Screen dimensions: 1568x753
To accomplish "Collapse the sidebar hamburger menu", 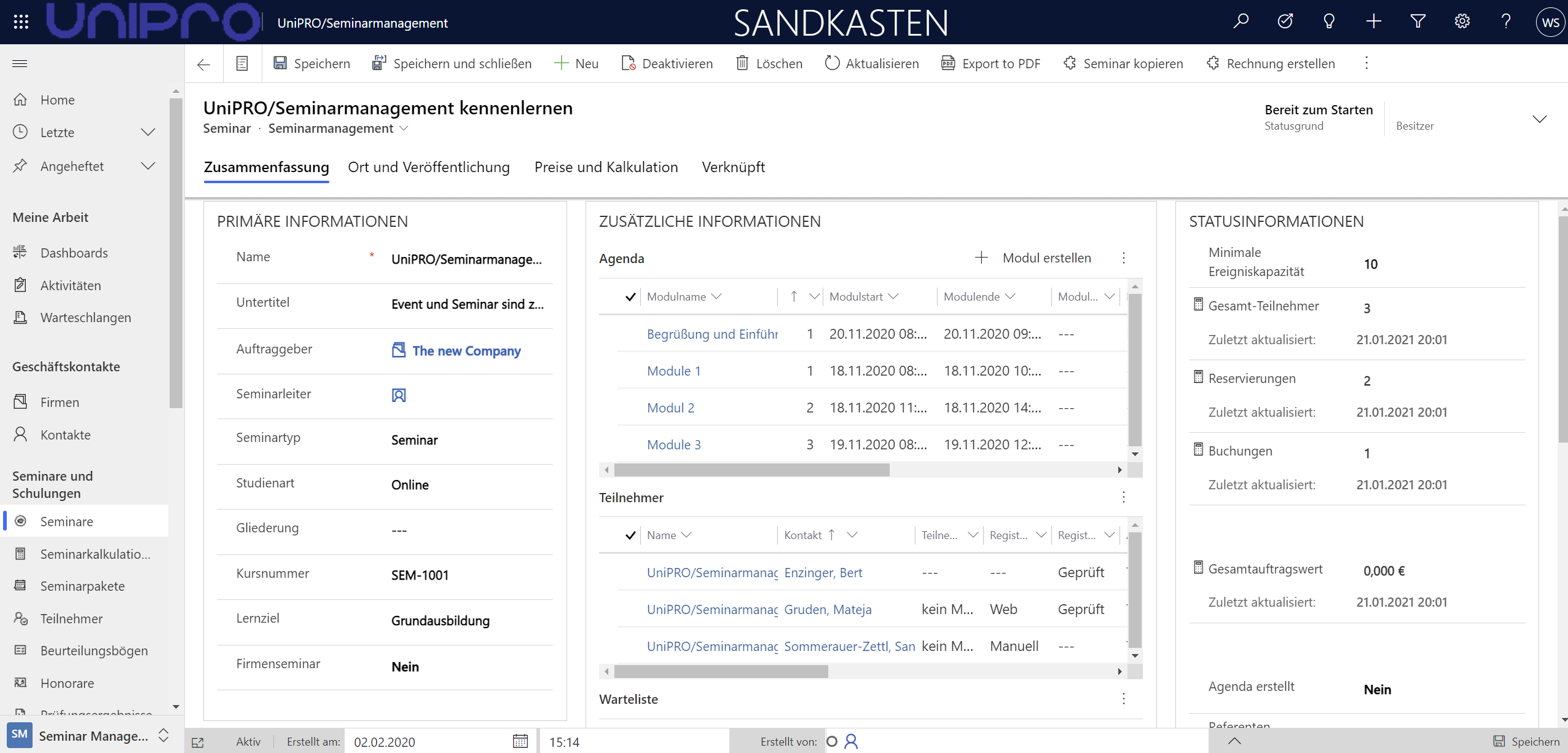I will click(x=20, y=63).
